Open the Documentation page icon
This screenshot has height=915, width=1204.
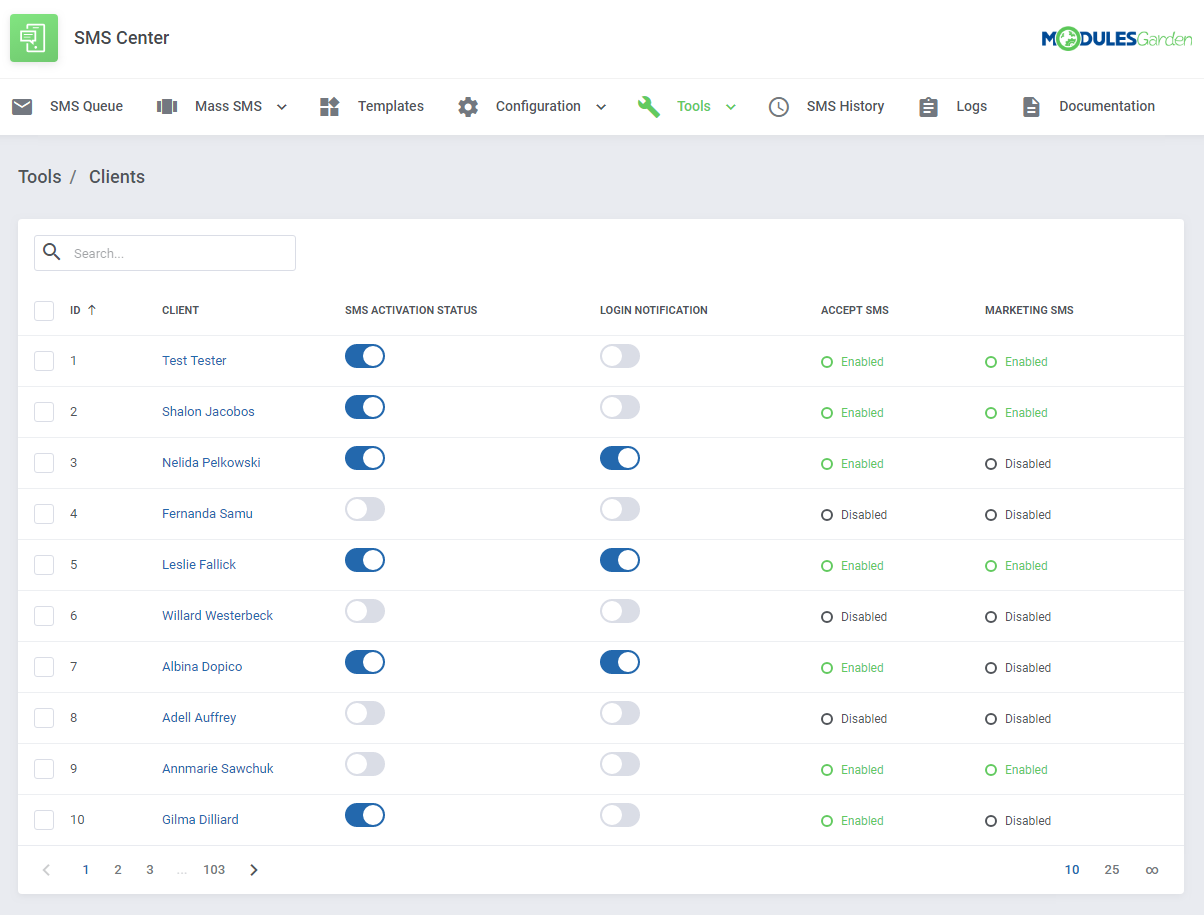pos(1031,105)
